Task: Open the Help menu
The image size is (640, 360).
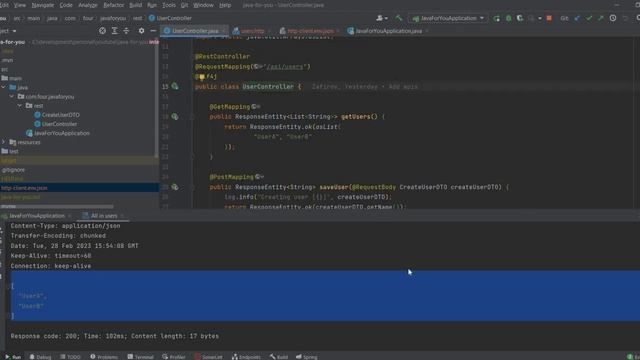Action: click(x=225, y=5)
